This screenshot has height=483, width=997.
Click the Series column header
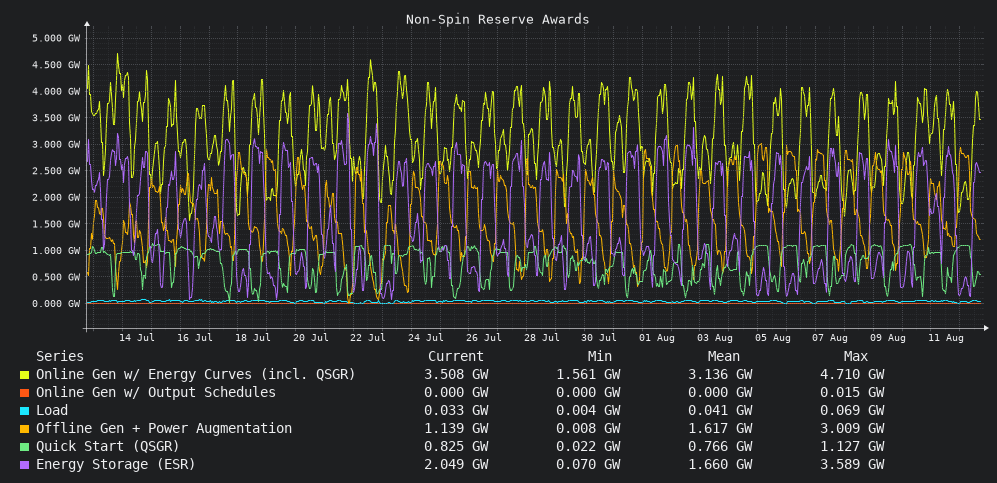pyautogui.click(x=60, y=357)
